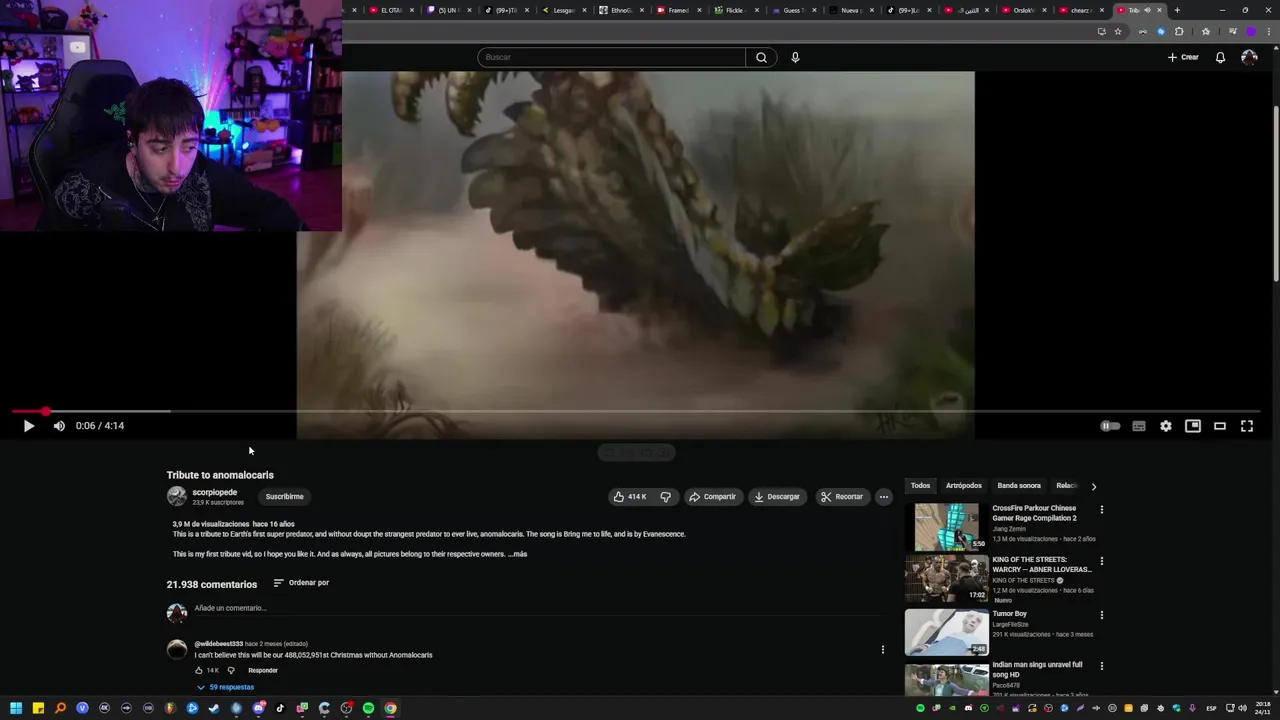The width and height of the screenshot is (1280, 720).
Task: Open options menu for 'Indian man sings' video
Action: (1102, 667)
